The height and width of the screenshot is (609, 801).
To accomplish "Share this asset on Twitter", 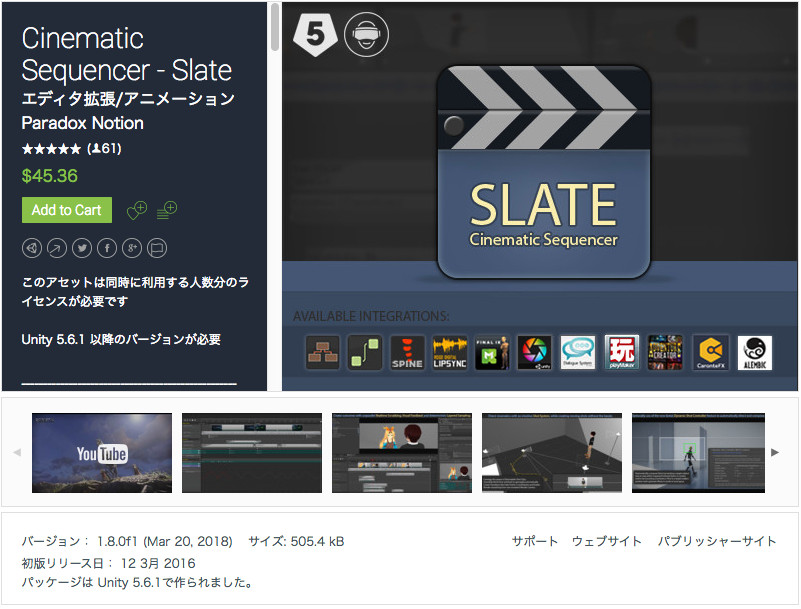I will point(82,248).
